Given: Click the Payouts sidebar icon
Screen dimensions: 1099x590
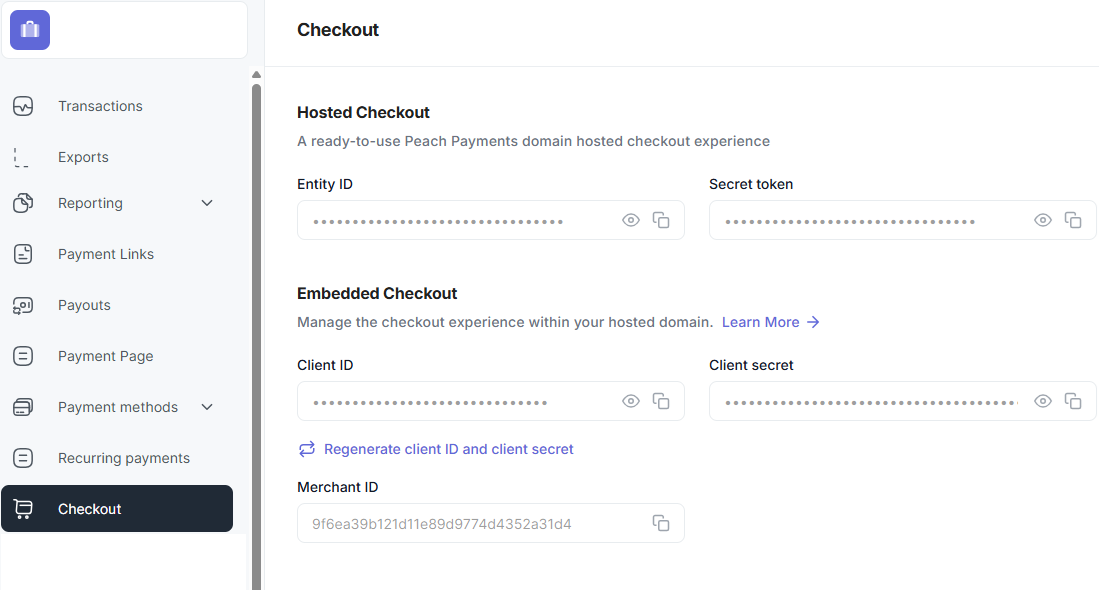Looking at the screenshot, I should (x=23, y=306).
